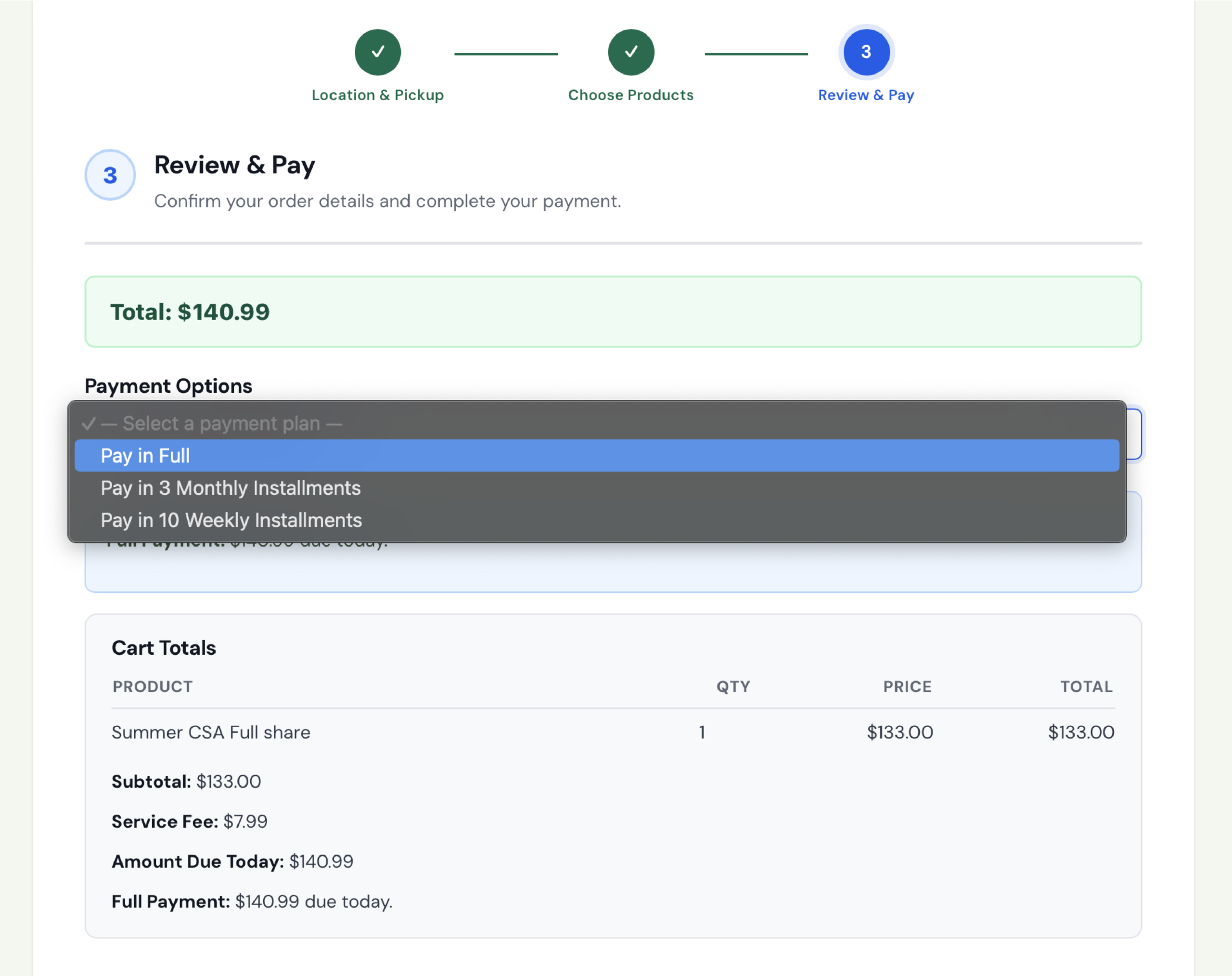Click the numbered badge beside Review & Pay heading
Viewport: 1232px width, 976px height.
(110, 175)
